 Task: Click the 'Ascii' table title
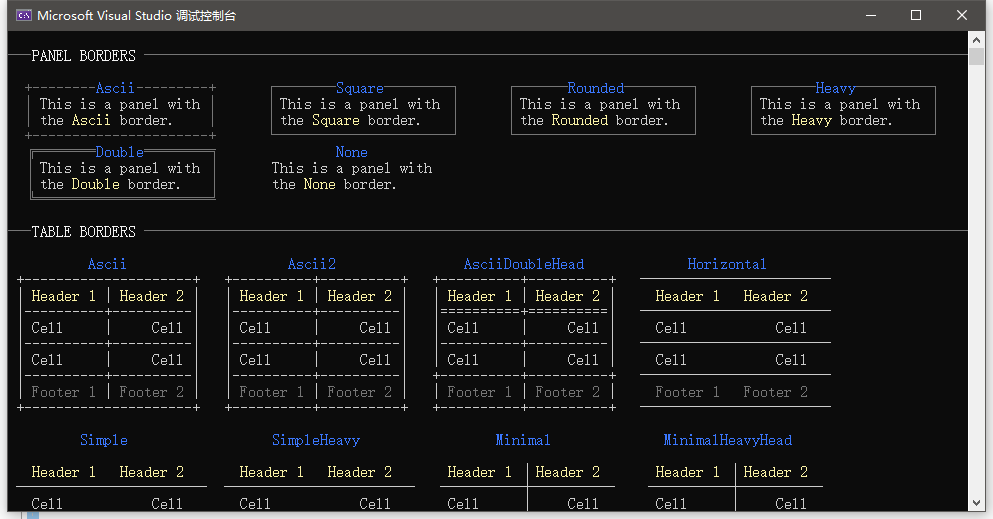(107, 264)
